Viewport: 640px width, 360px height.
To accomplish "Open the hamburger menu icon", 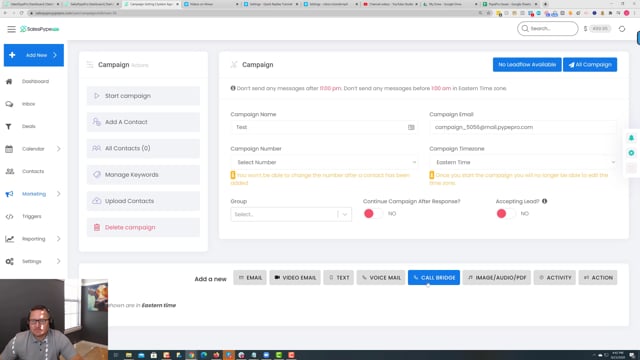I will pos(11,29).
